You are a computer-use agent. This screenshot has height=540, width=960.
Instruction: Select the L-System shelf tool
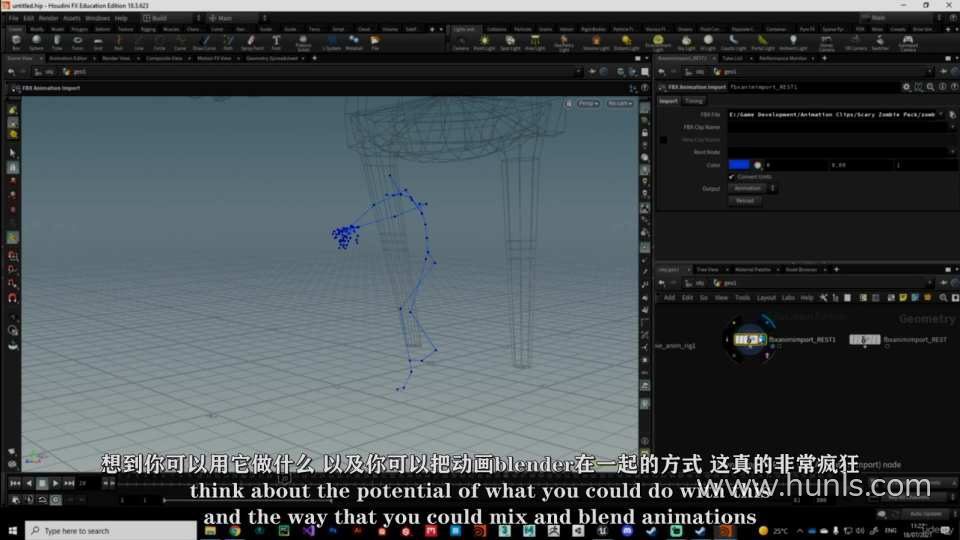click(331, 42)
